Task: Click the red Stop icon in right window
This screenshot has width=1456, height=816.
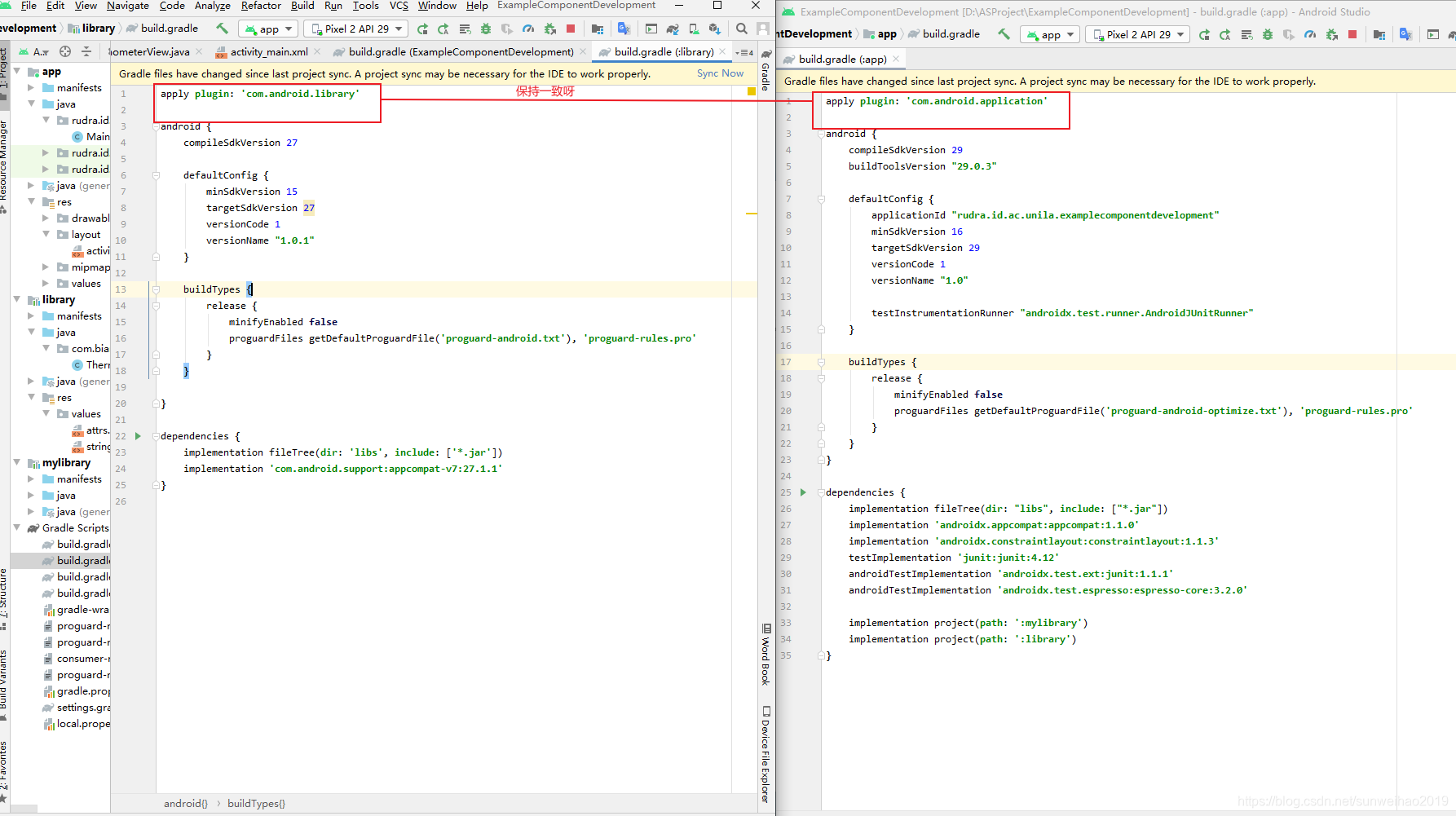Action: click(1352, 34)
